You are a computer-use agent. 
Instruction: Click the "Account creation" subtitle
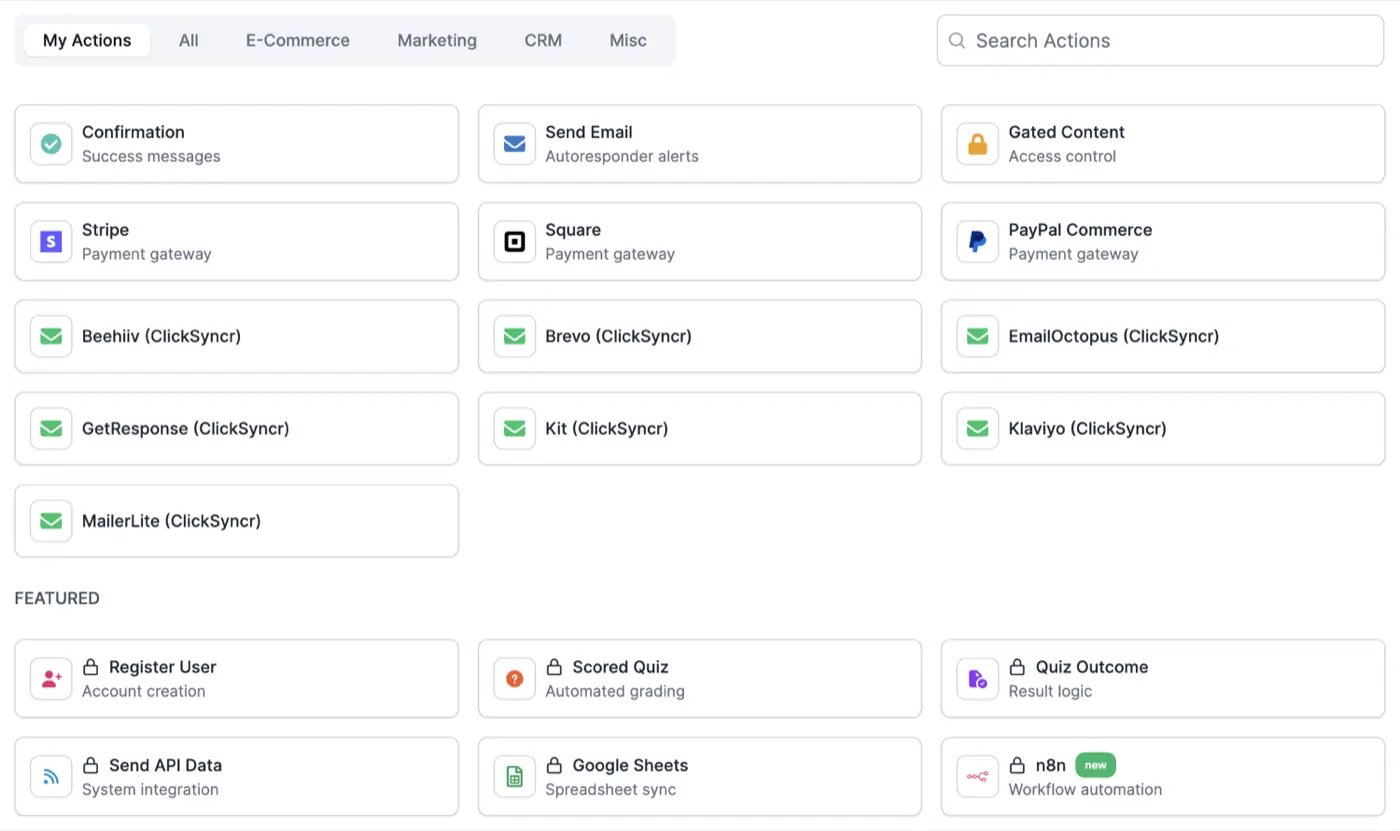[x=143, y=691]
